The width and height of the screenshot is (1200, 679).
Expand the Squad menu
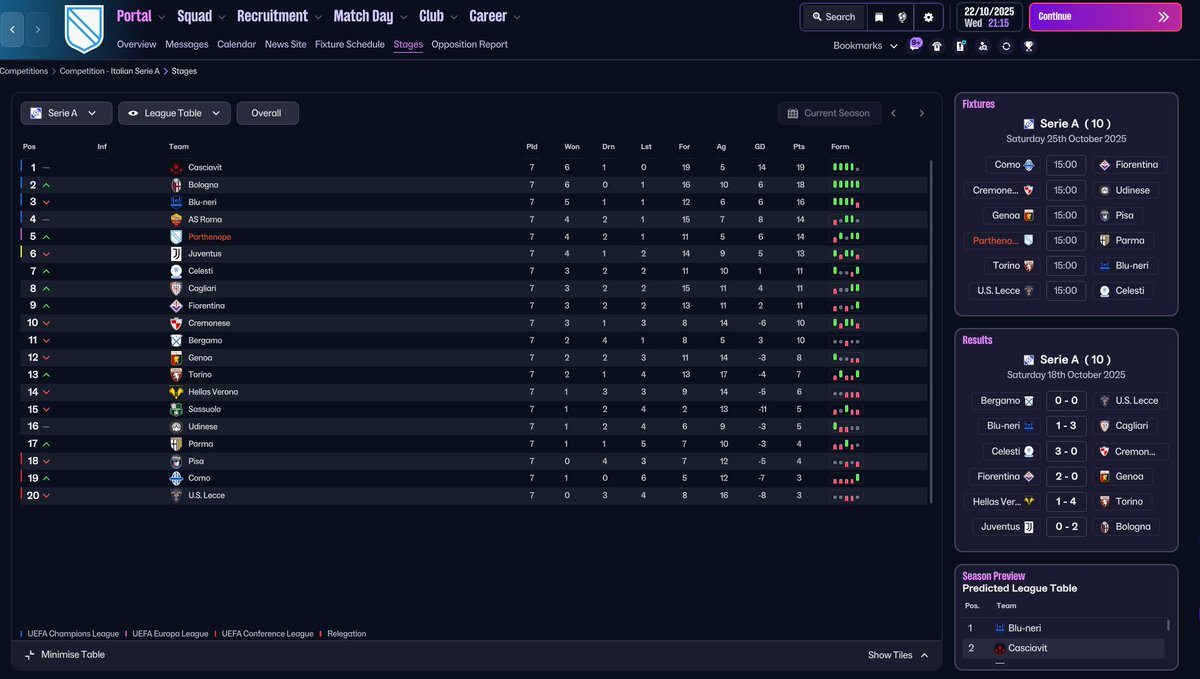(201, 16)
